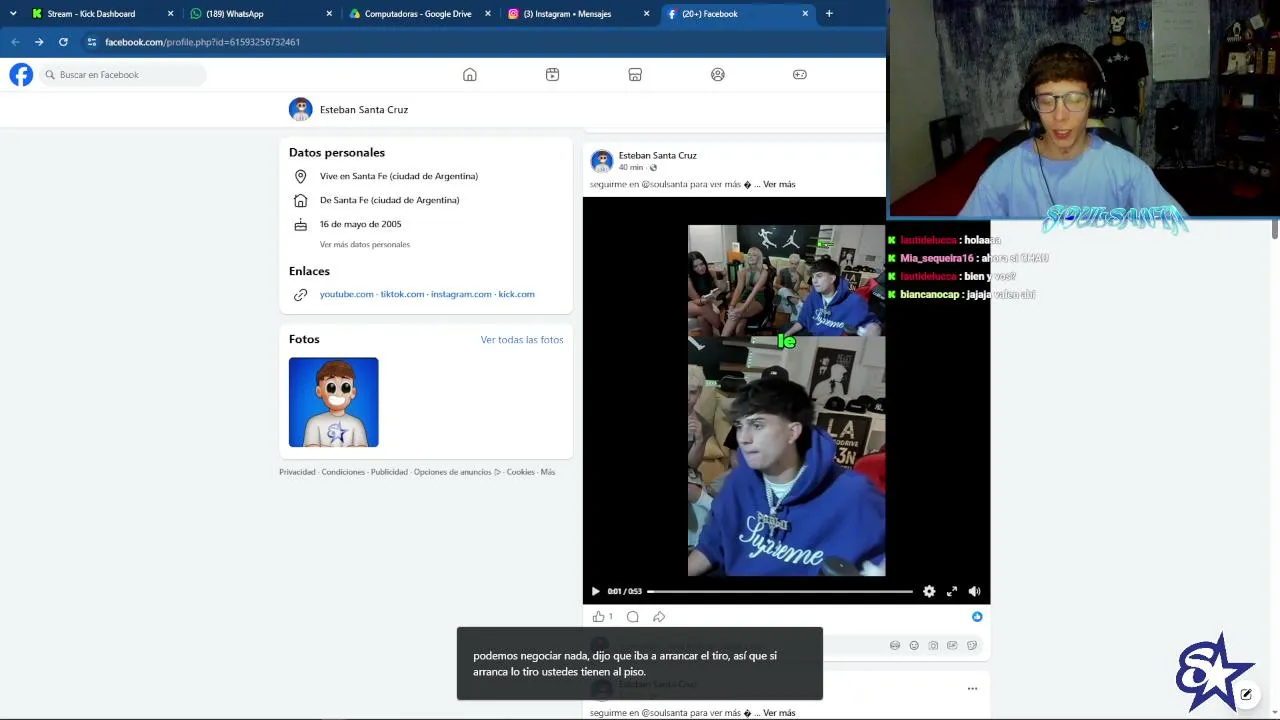
Task: Open the Reels video icon in Facebook's top bar
Action: tap(552, 75)
